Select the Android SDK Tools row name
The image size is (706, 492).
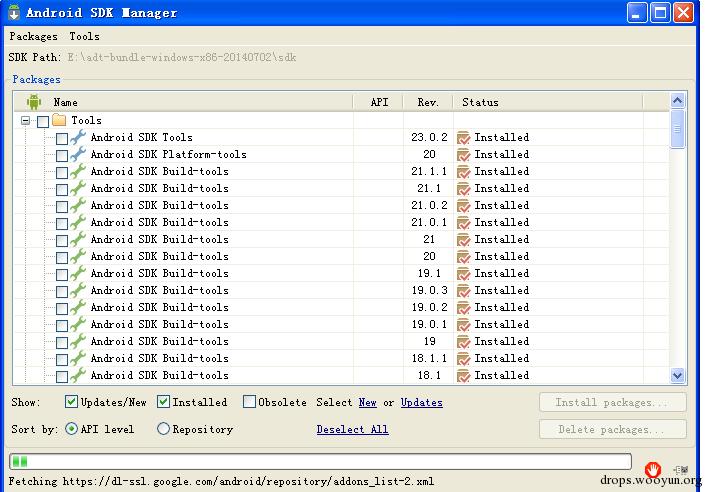[x=141, y=137]
